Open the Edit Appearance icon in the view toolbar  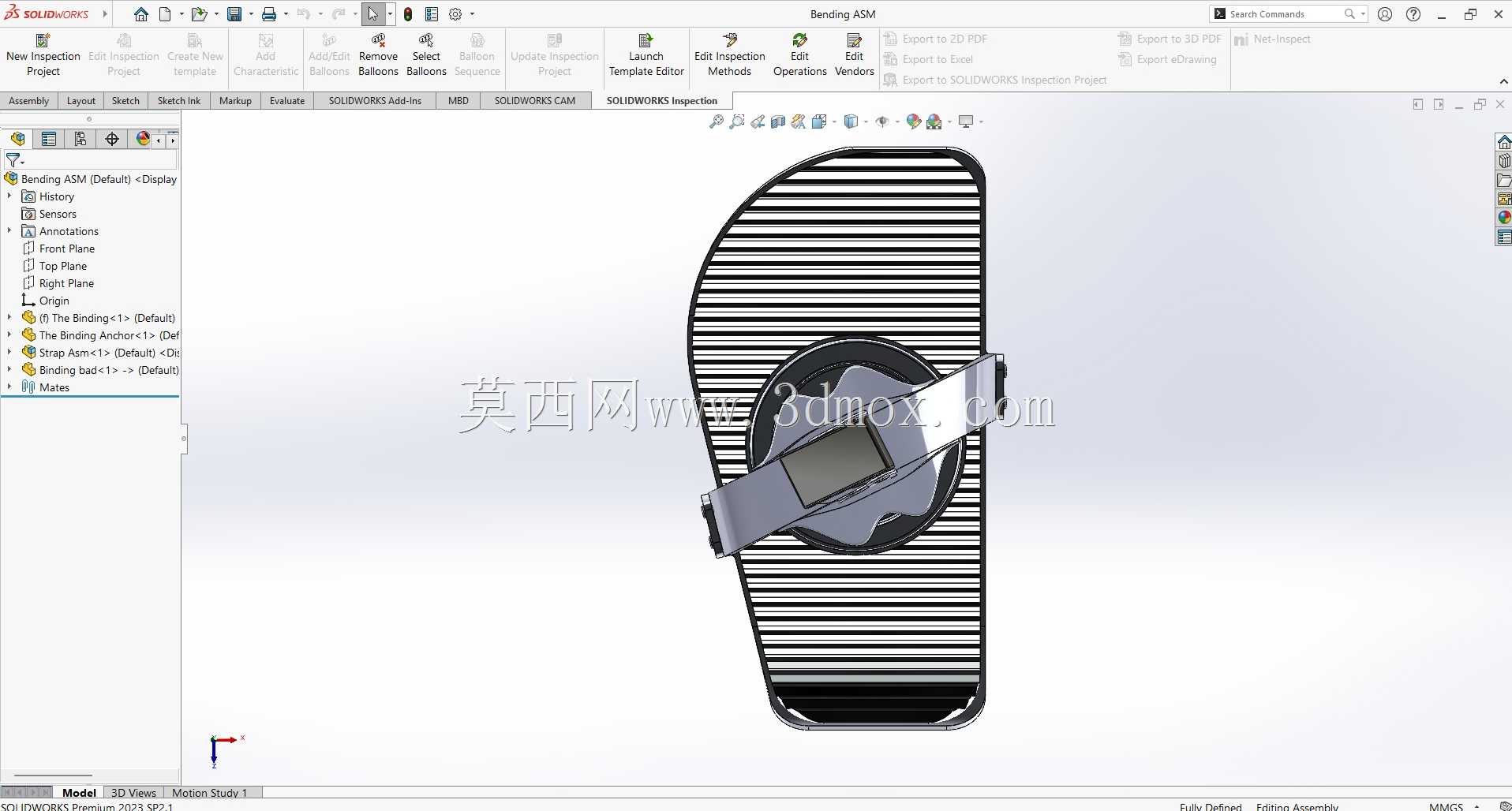coord(913,121)
